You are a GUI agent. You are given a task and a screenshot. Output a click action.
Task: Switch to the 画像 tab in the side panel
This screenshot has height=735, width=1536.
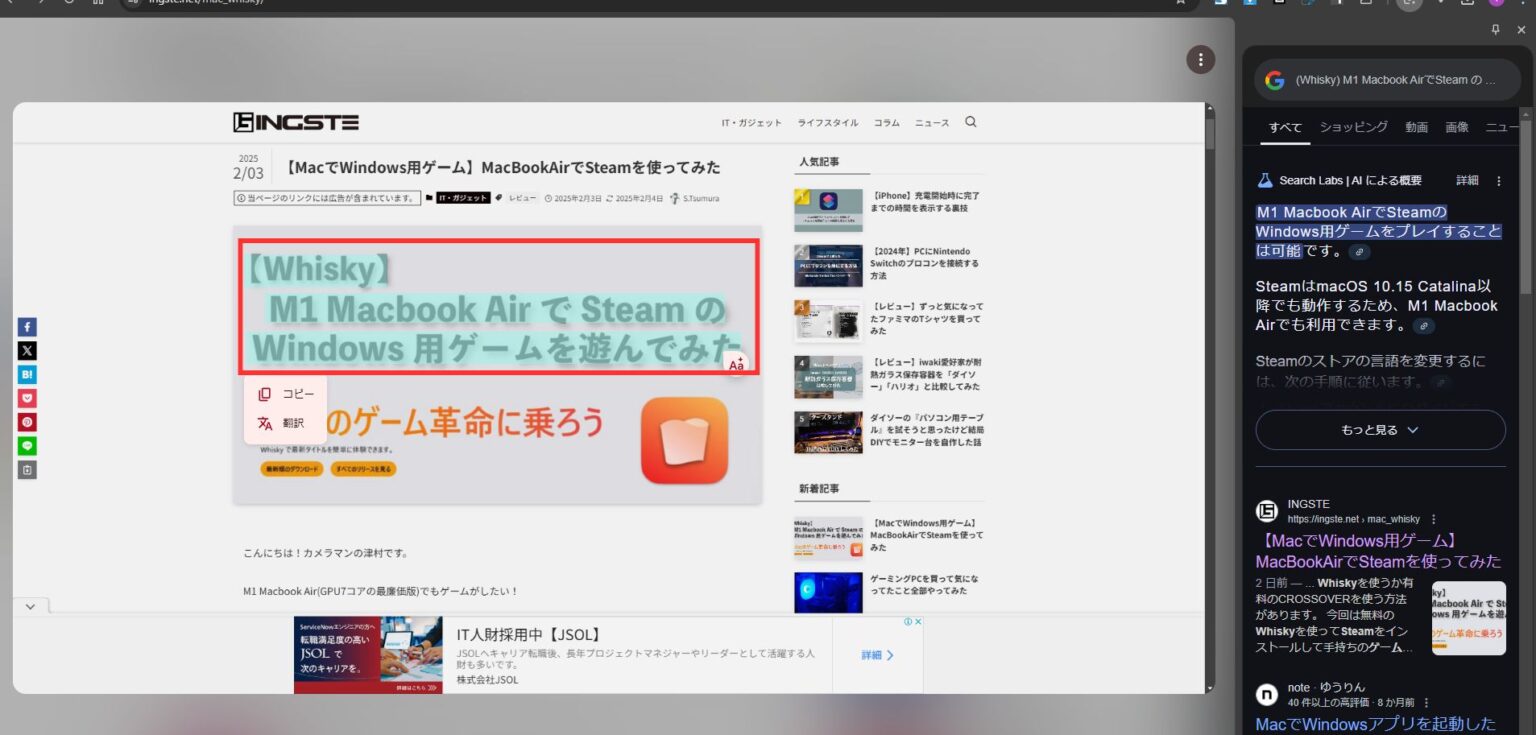[1456, 127]
